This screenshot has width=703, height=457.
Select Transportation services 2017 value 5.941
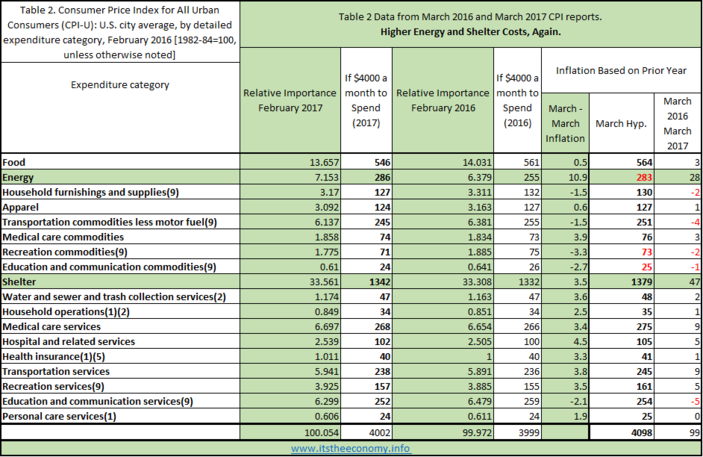coord(326,371)
